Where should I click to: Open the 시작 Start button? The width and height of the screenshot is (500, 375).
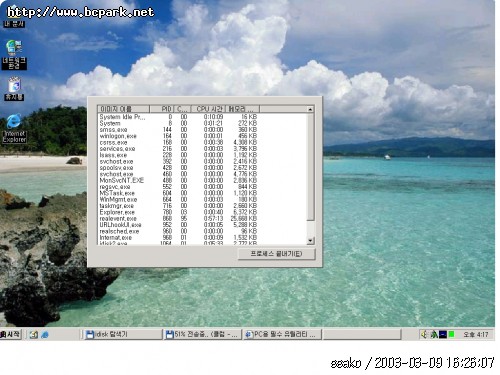click(11, 334)
